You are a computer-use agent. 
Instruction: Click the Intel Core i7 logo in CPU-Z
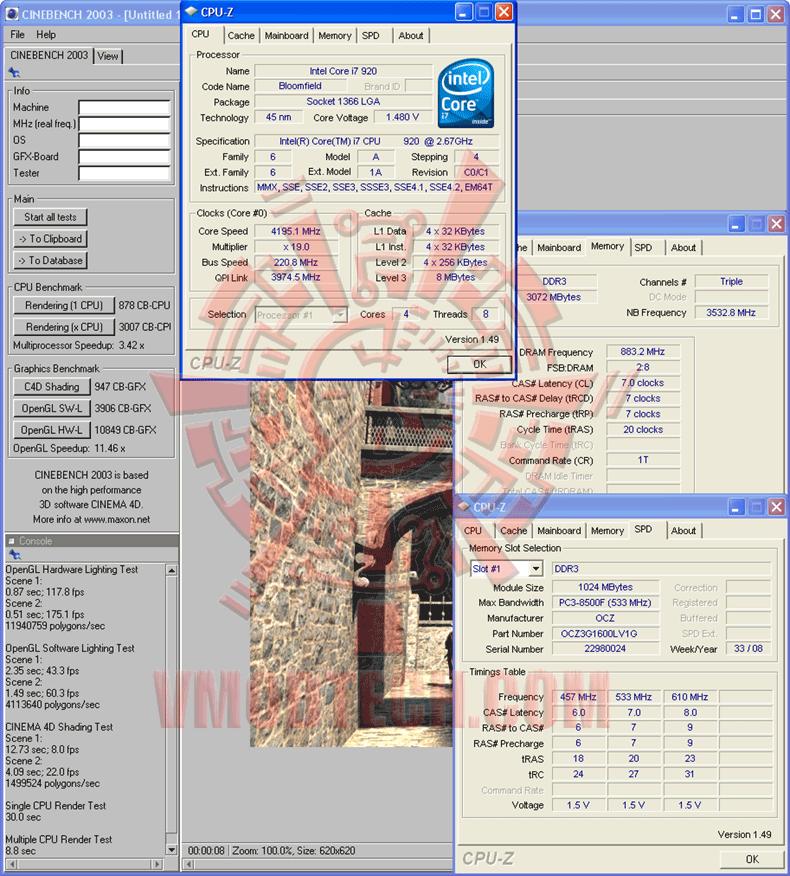click(x=465, y=93)
